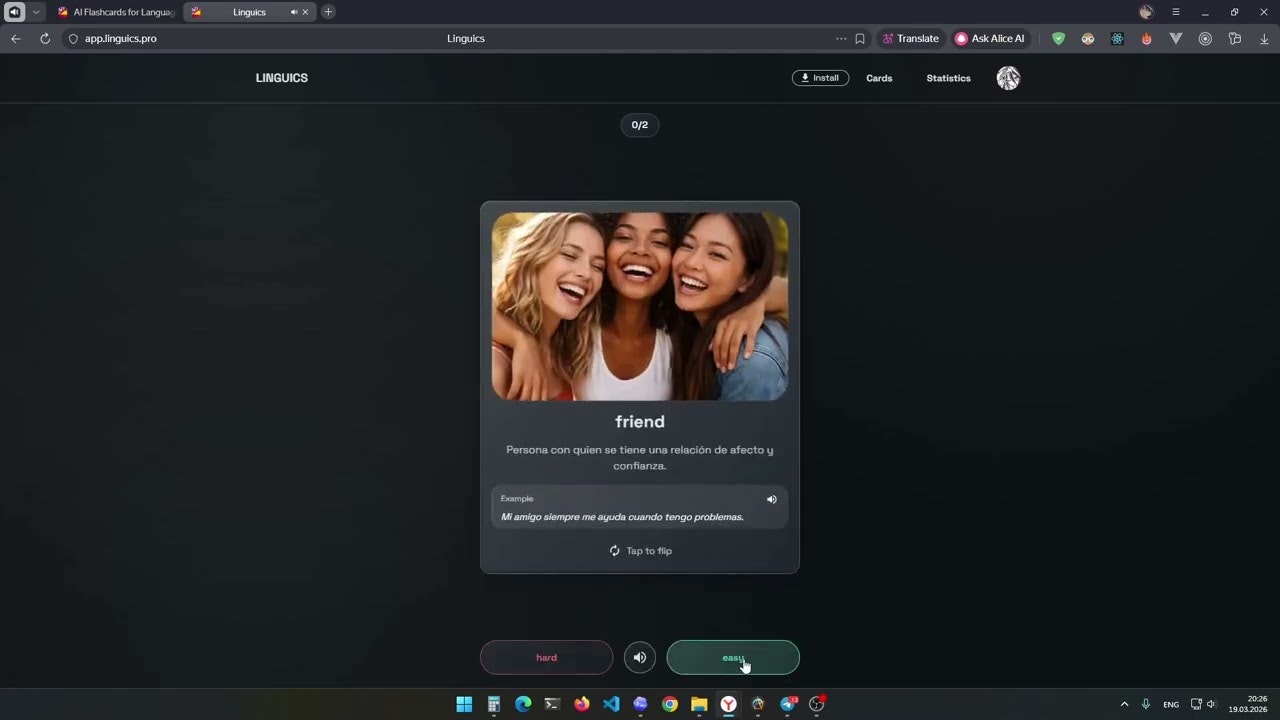Viewport: 1280px width, 720px height.
Task: Select the word 'friend' on the card
Action: coord(640,422)
